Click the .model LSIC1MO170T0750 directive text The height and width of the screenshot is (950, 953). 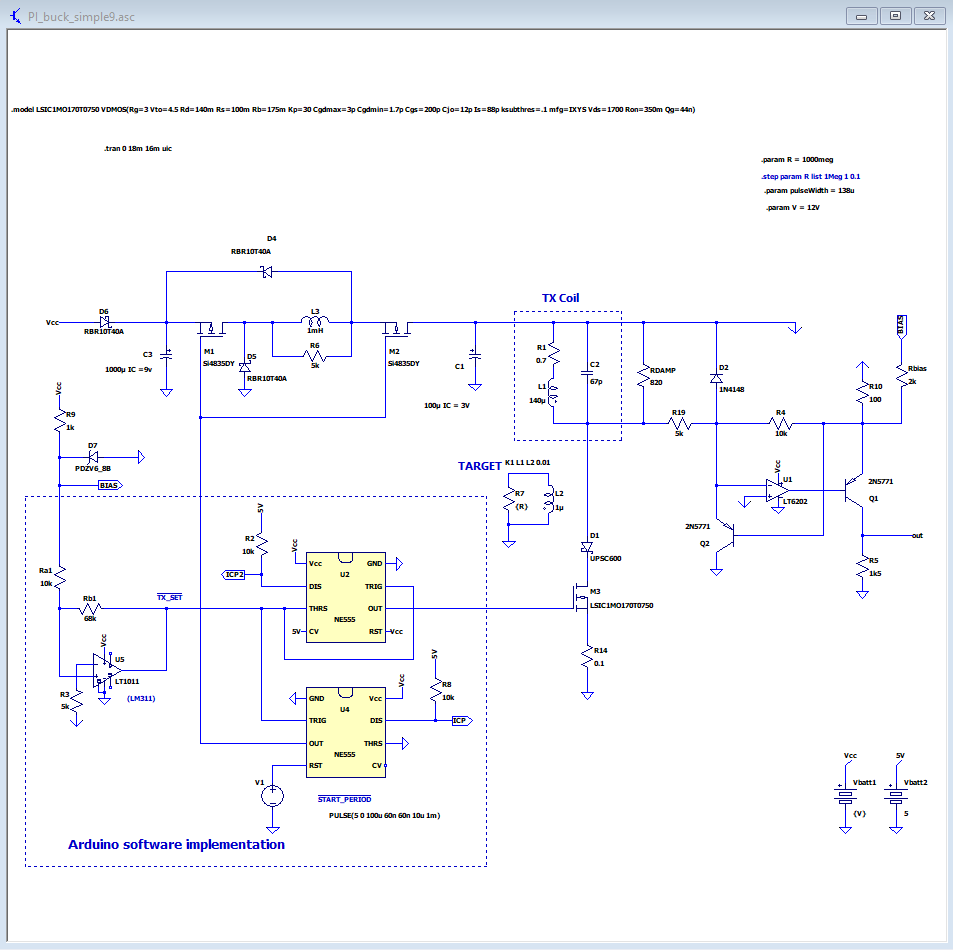[x=353, y=109]
